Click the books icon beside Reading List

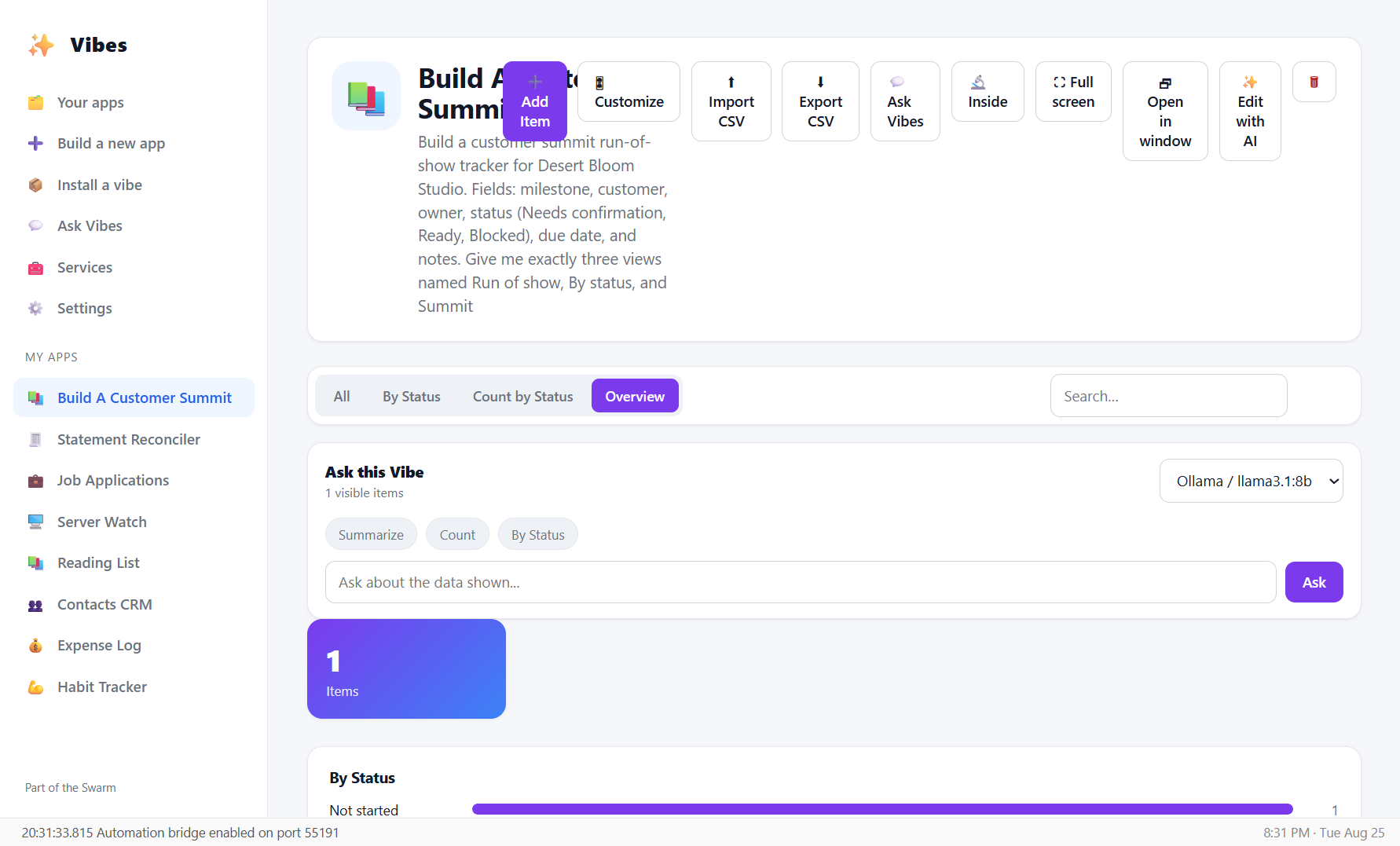click(x=35, y=563)
